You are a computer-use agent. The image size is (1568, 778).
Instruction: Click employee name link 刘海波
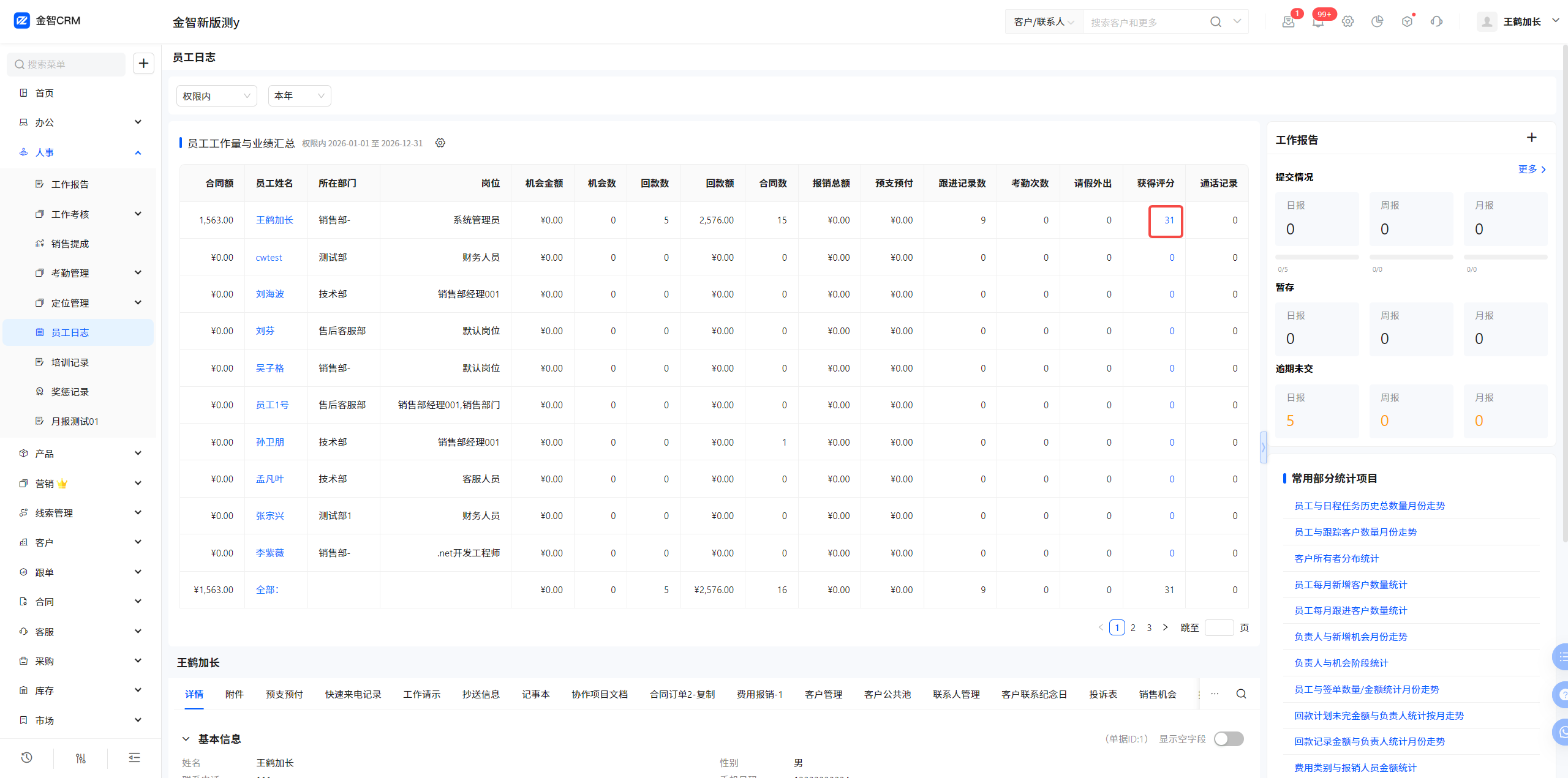point(269,294)
